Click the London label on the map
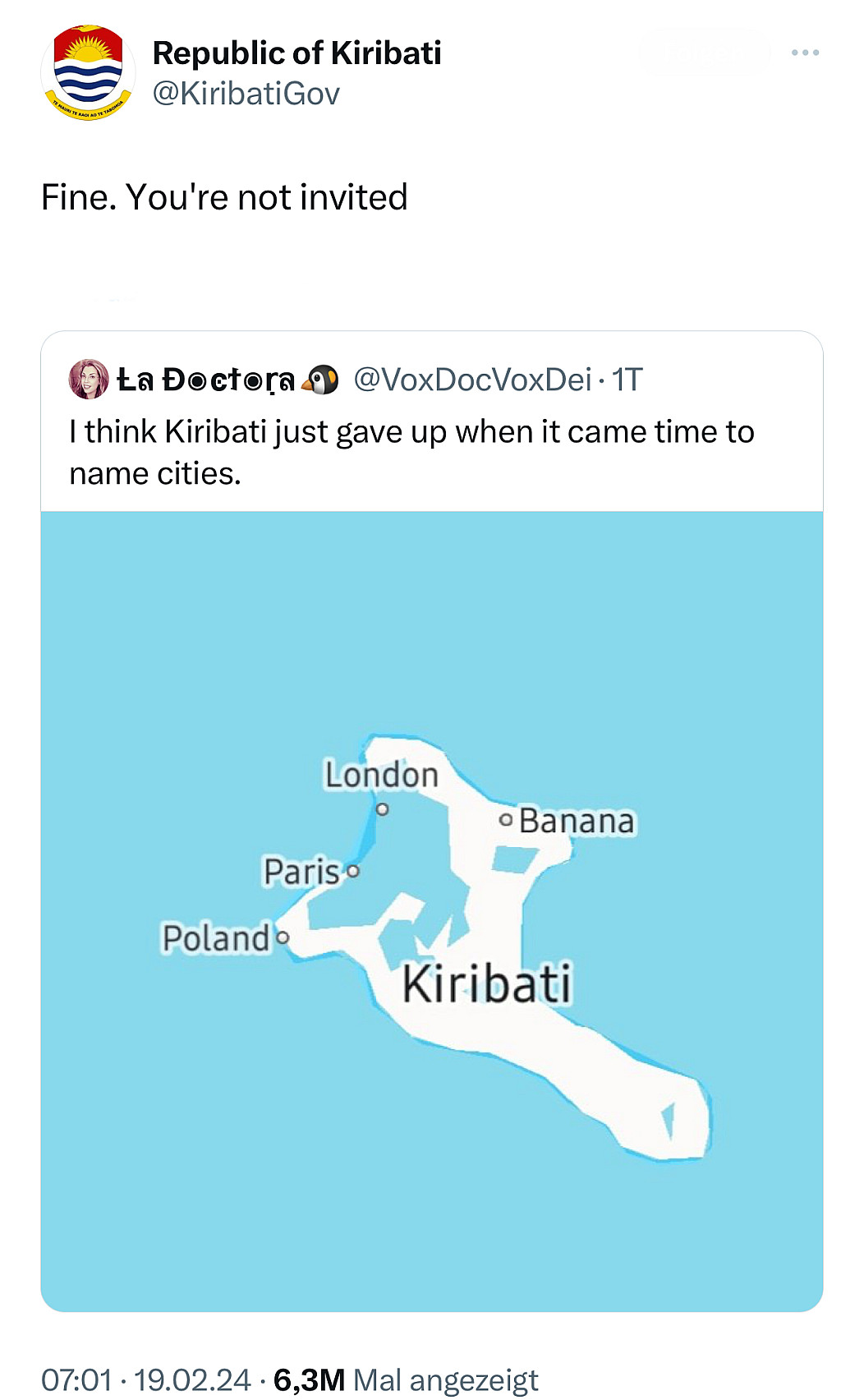Viewport: 864px width, 1400px height. 381,775
